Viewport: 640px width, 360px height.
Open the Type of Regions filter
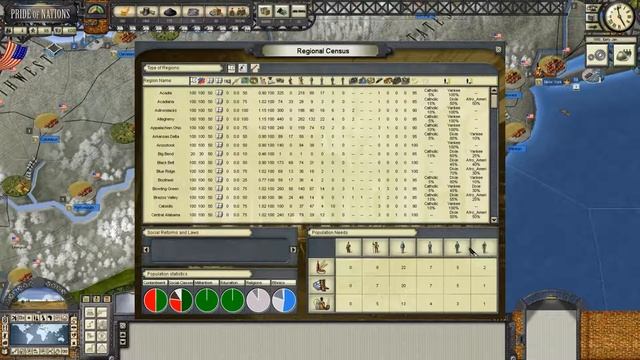pyautogui.click(x=182, y=68)
